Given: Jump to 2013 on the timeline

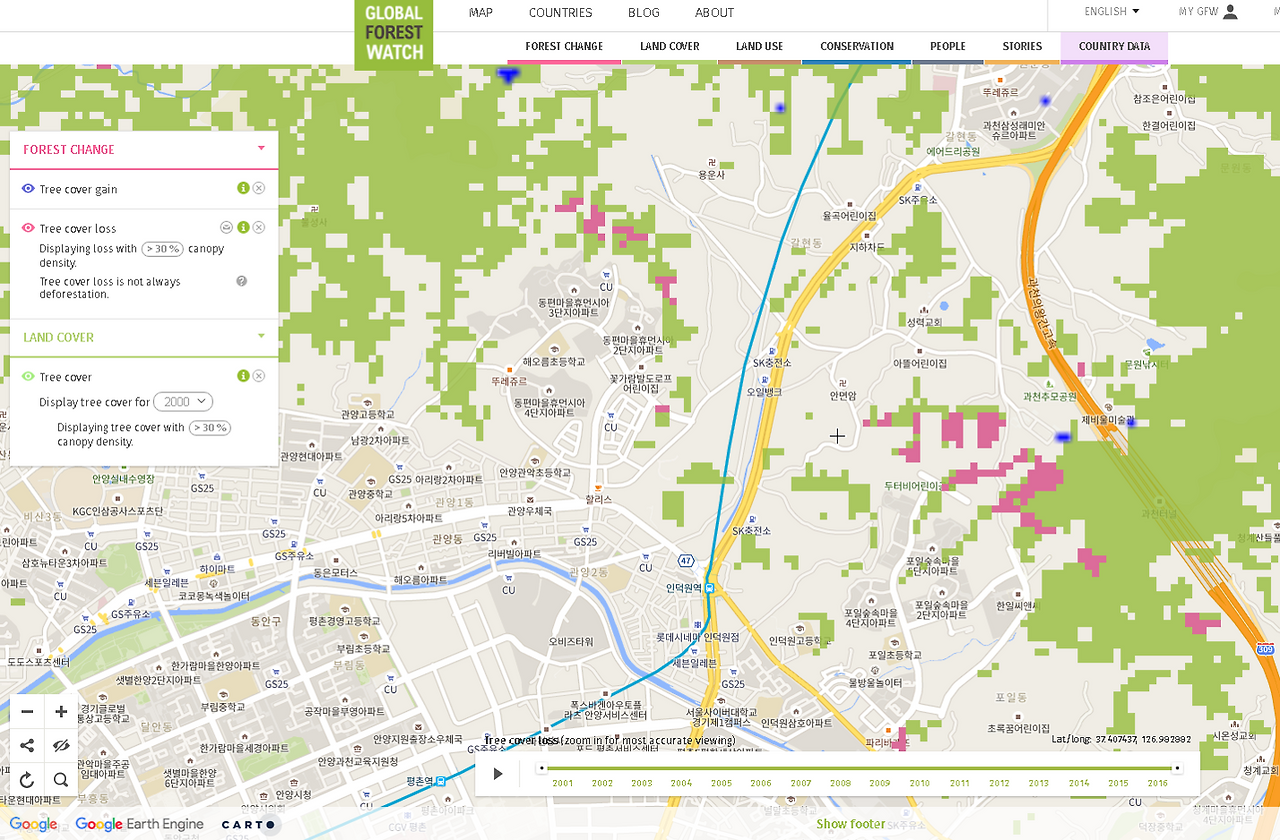Looking at the screenshot, I should [1039, 783].
